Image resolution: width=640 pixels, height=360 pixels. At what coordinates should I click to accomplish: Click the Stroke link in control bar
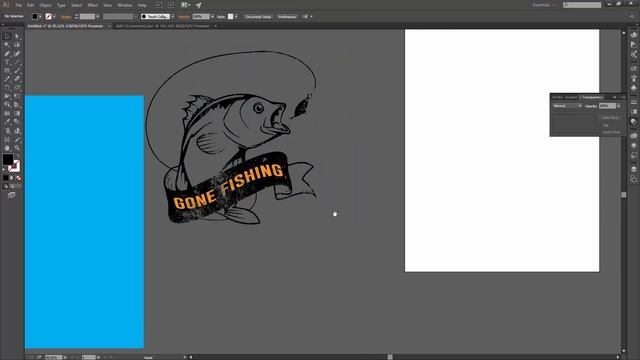pyautogui.click(x=66, y=17)
